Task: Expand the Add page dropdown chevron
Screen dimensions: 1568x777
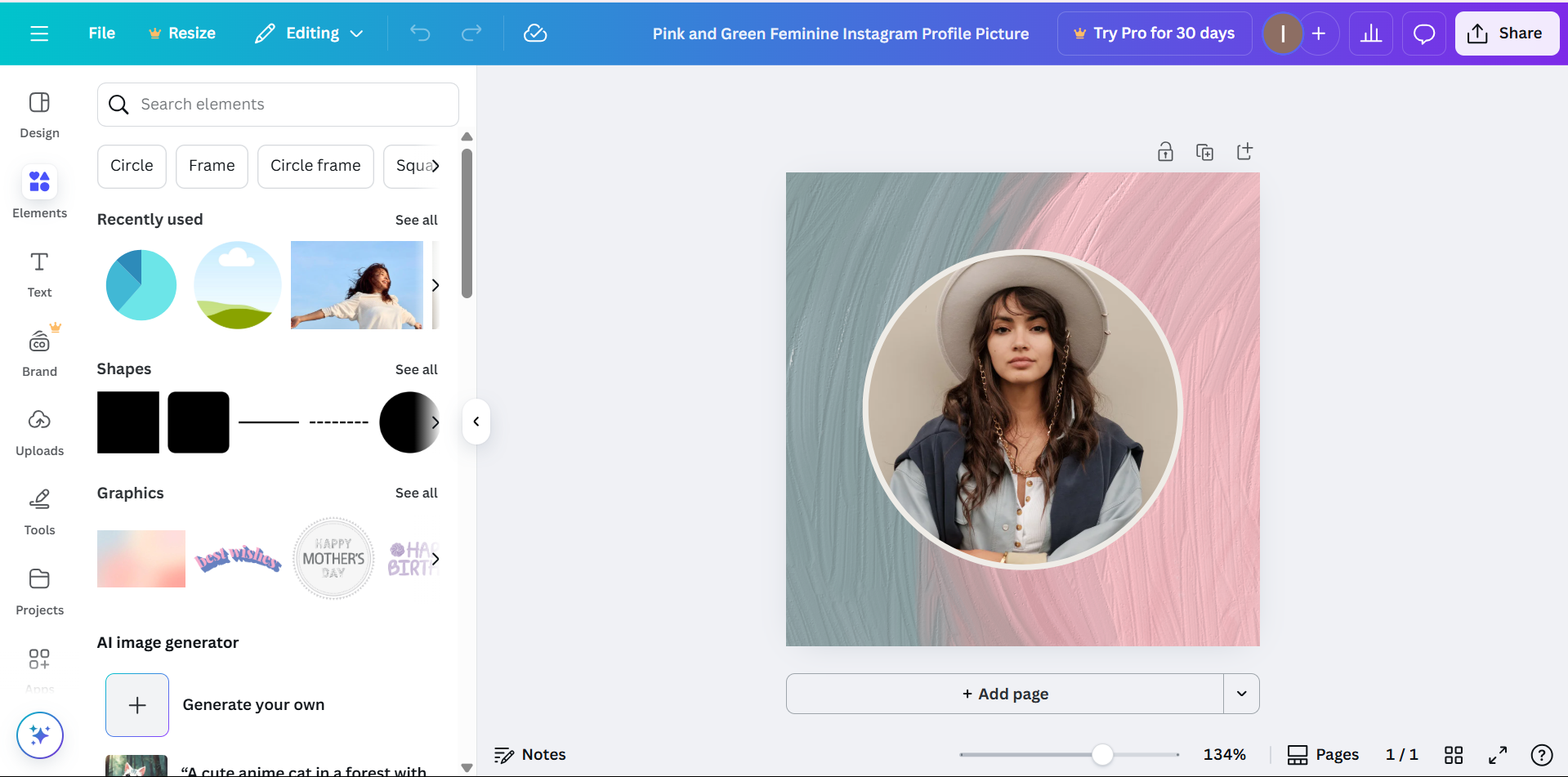Action: (1240, 693)
